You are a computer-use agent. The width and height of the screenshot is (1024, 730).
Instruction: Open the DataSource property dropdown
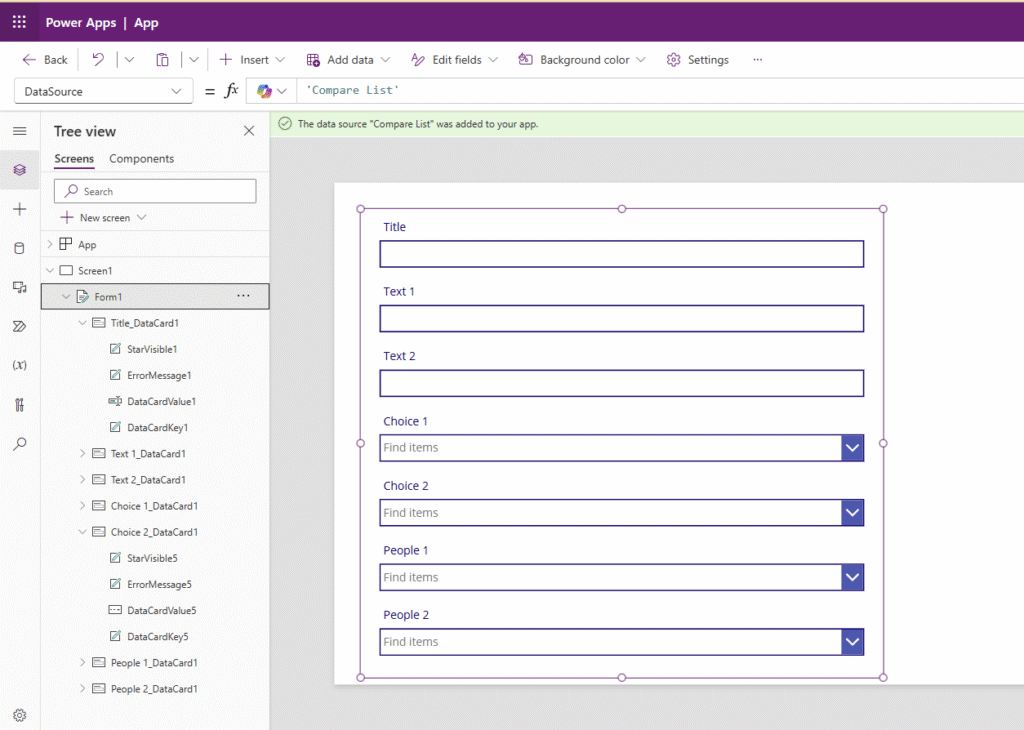103,91
